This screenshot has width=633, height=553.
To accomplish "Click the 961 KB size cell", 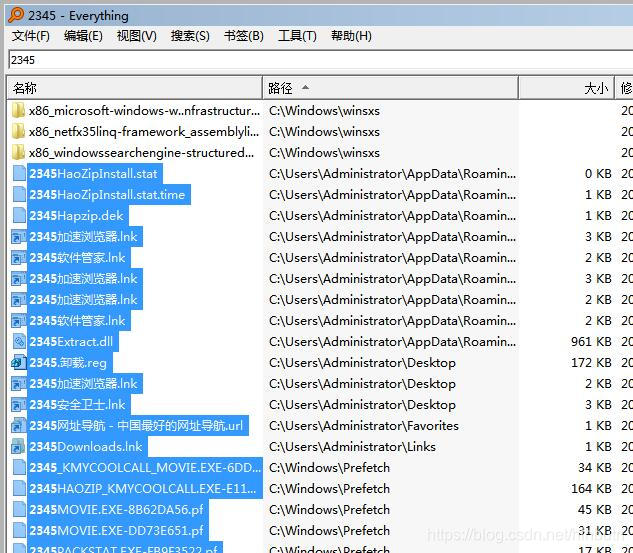I will click(591, 341).
